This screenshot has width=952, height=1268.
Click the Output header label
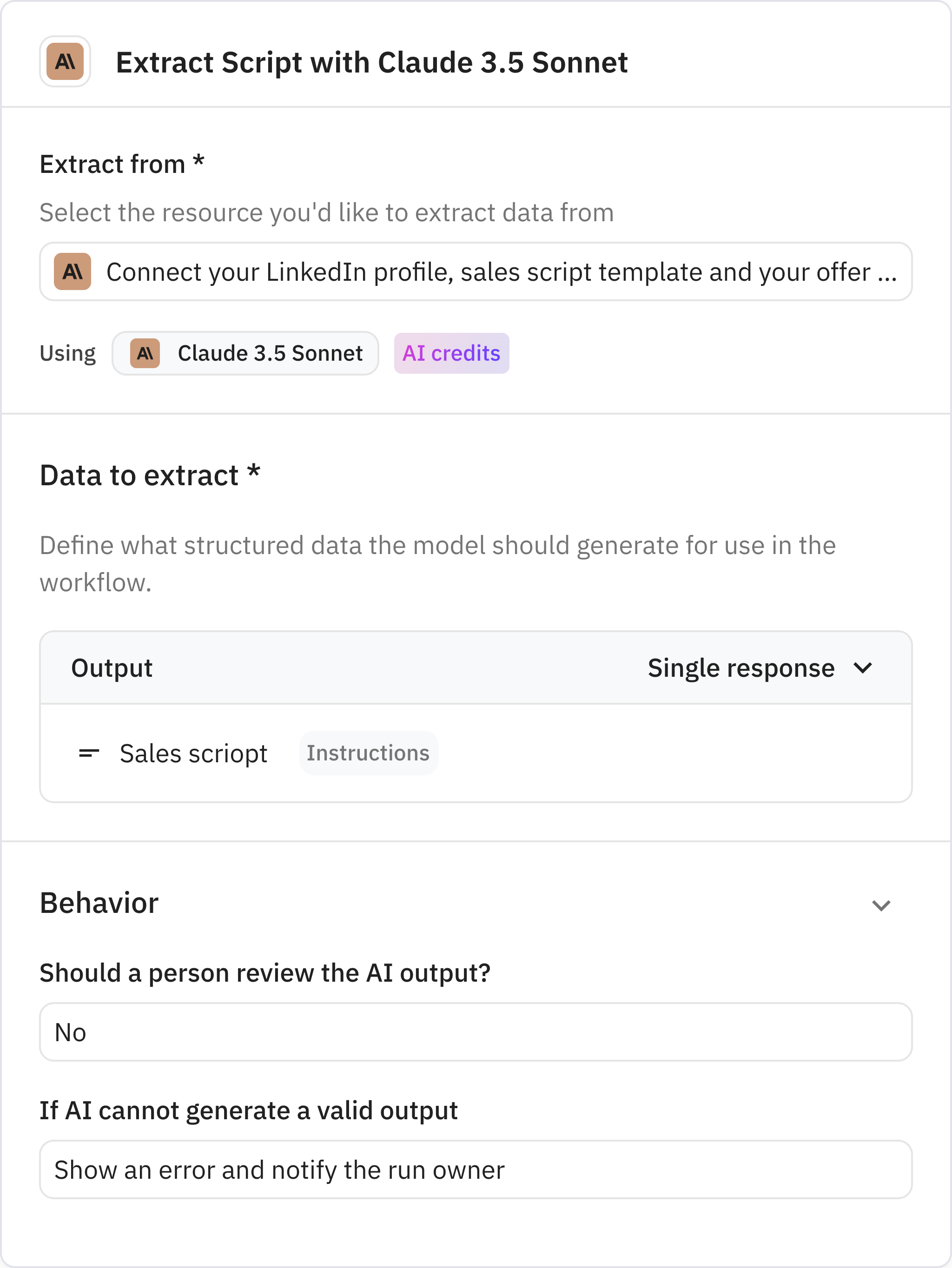point(112,668)
